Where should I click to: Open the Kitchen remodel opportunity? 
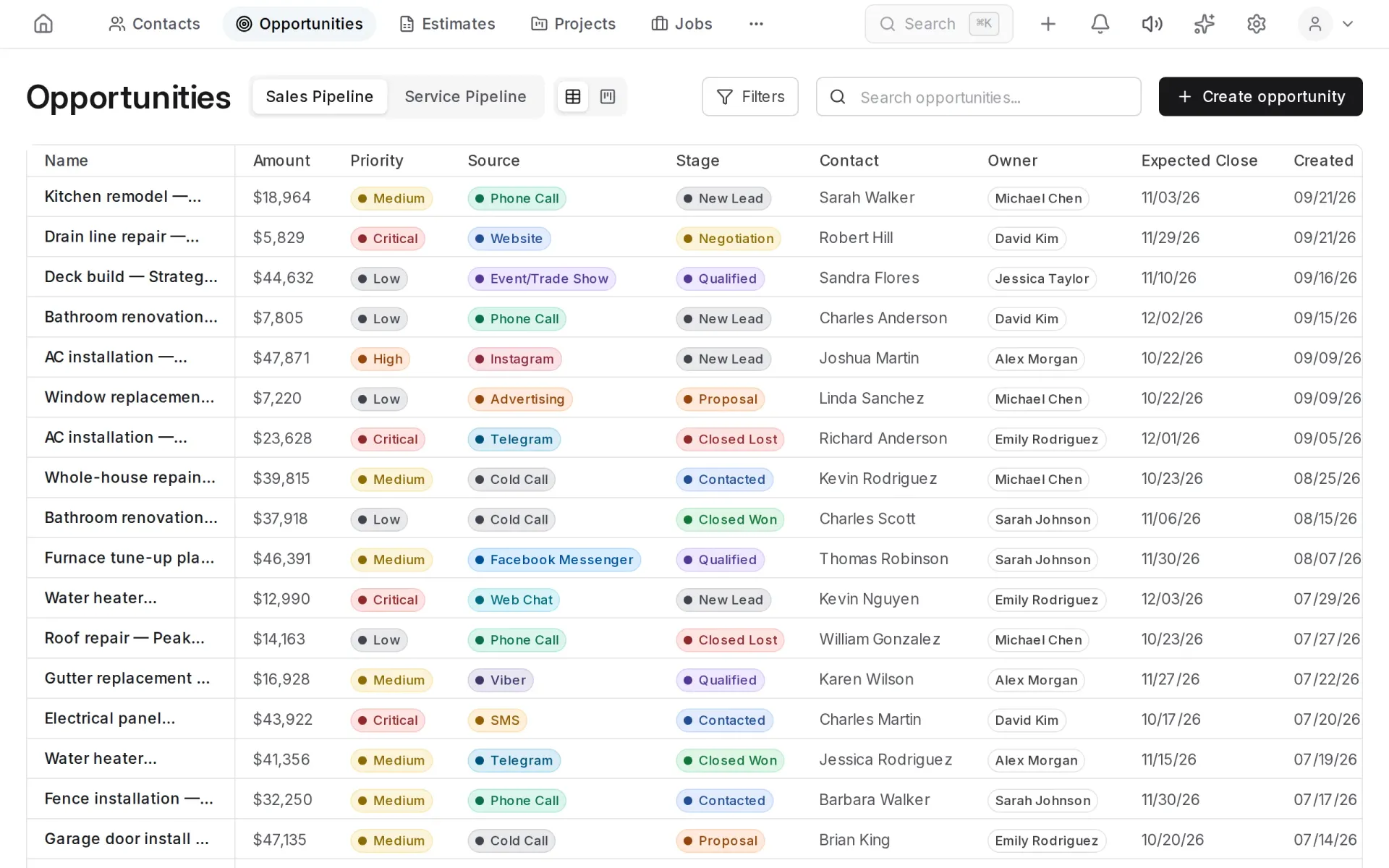point(123,197)
